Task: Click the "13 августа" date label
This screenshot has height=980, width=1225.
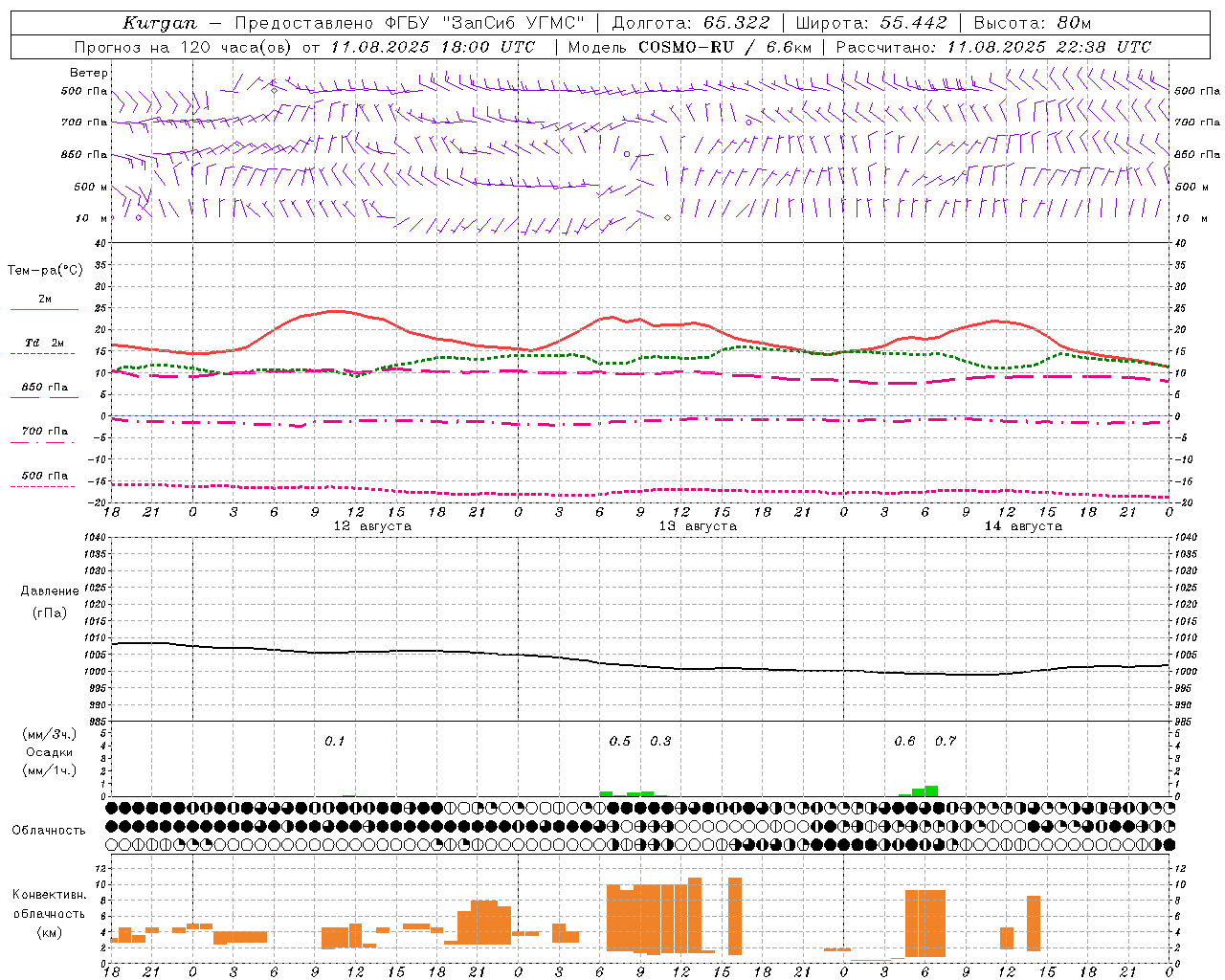Action: 698,526
